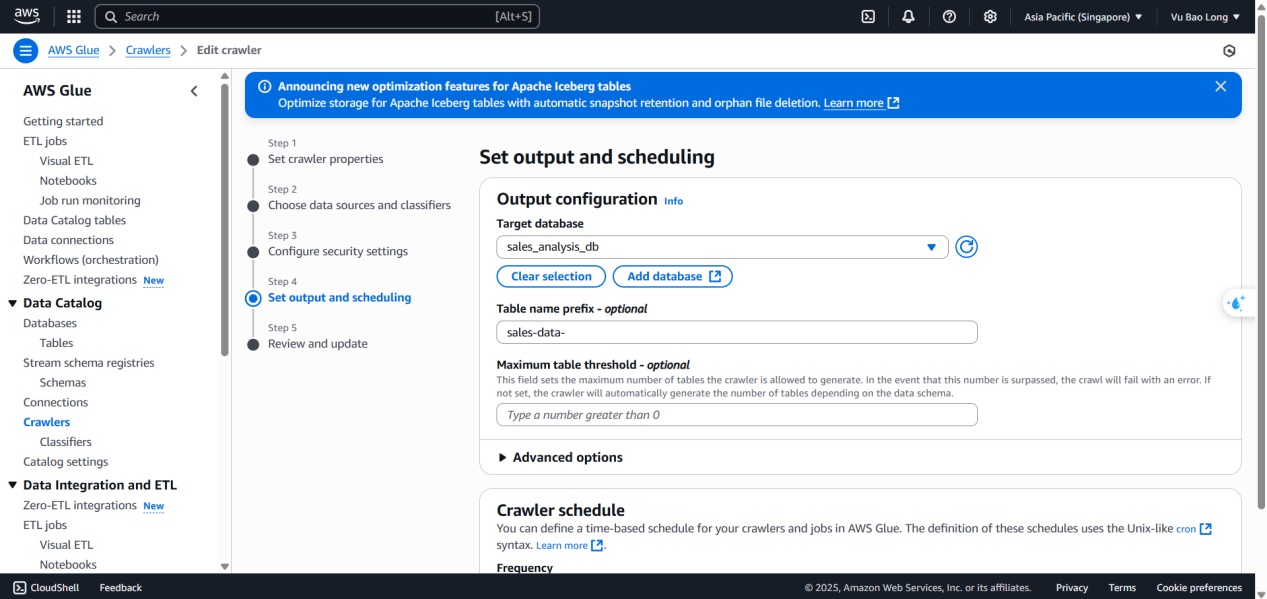The image size is (1267, 599).
Task: Open Data connections in the sidebar
Action: click(69, 240)
